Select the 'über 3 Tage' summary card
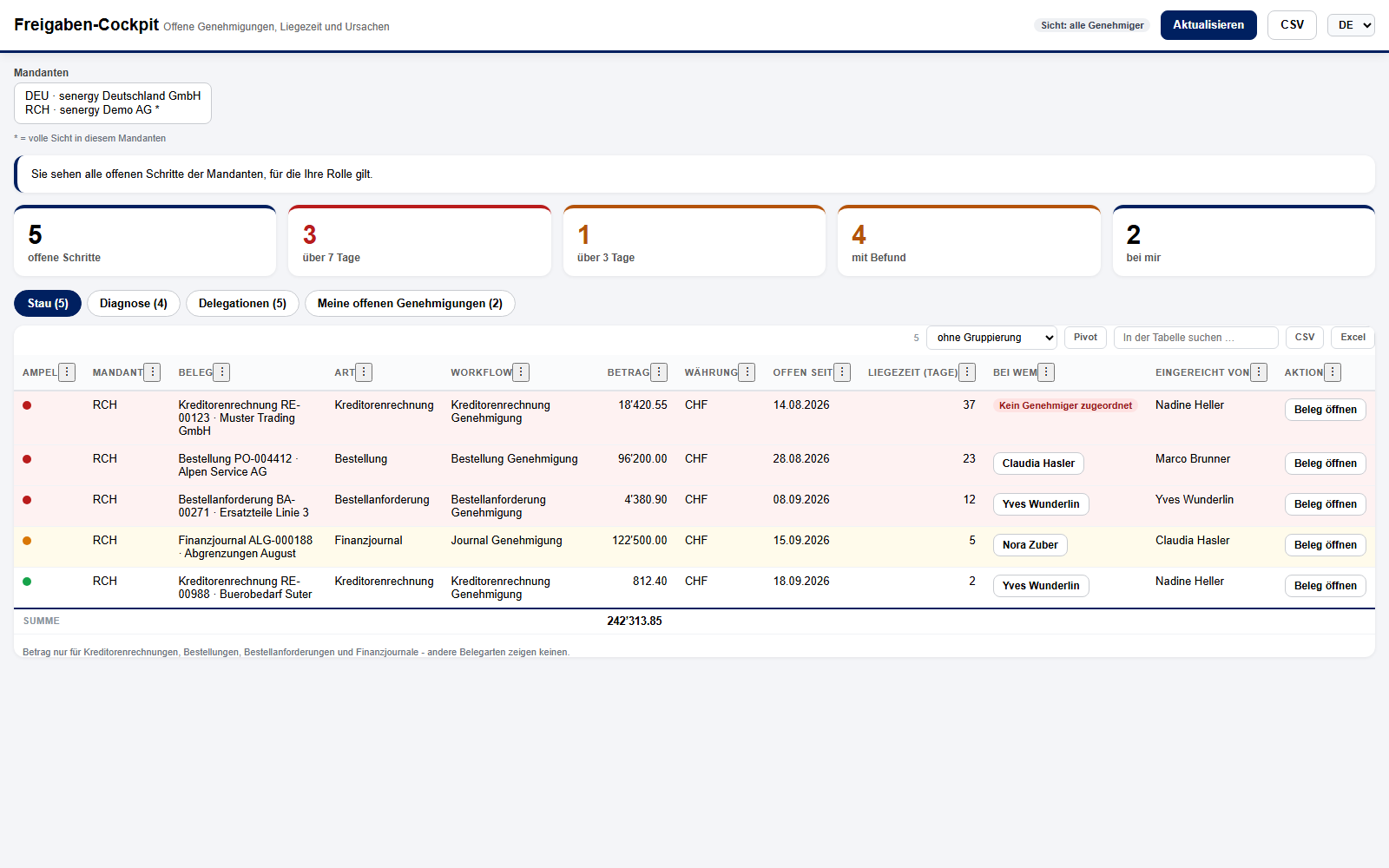 pos(694,241)
